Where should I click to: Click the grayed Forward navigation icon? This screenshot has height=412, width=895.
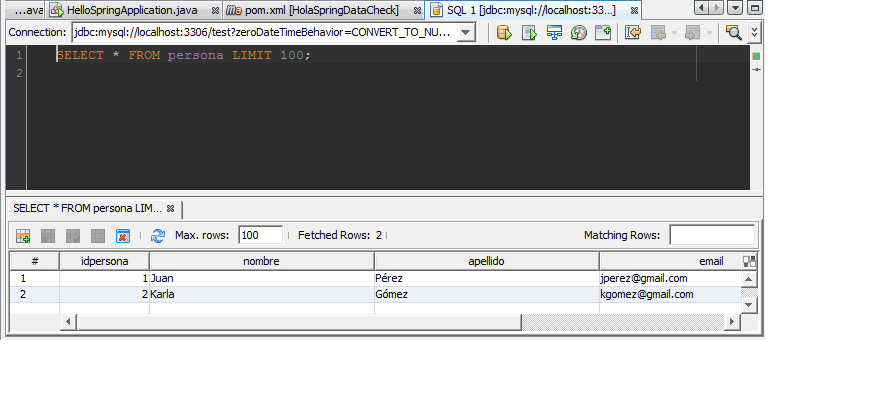pyautogui.click(x=692, y=33)
